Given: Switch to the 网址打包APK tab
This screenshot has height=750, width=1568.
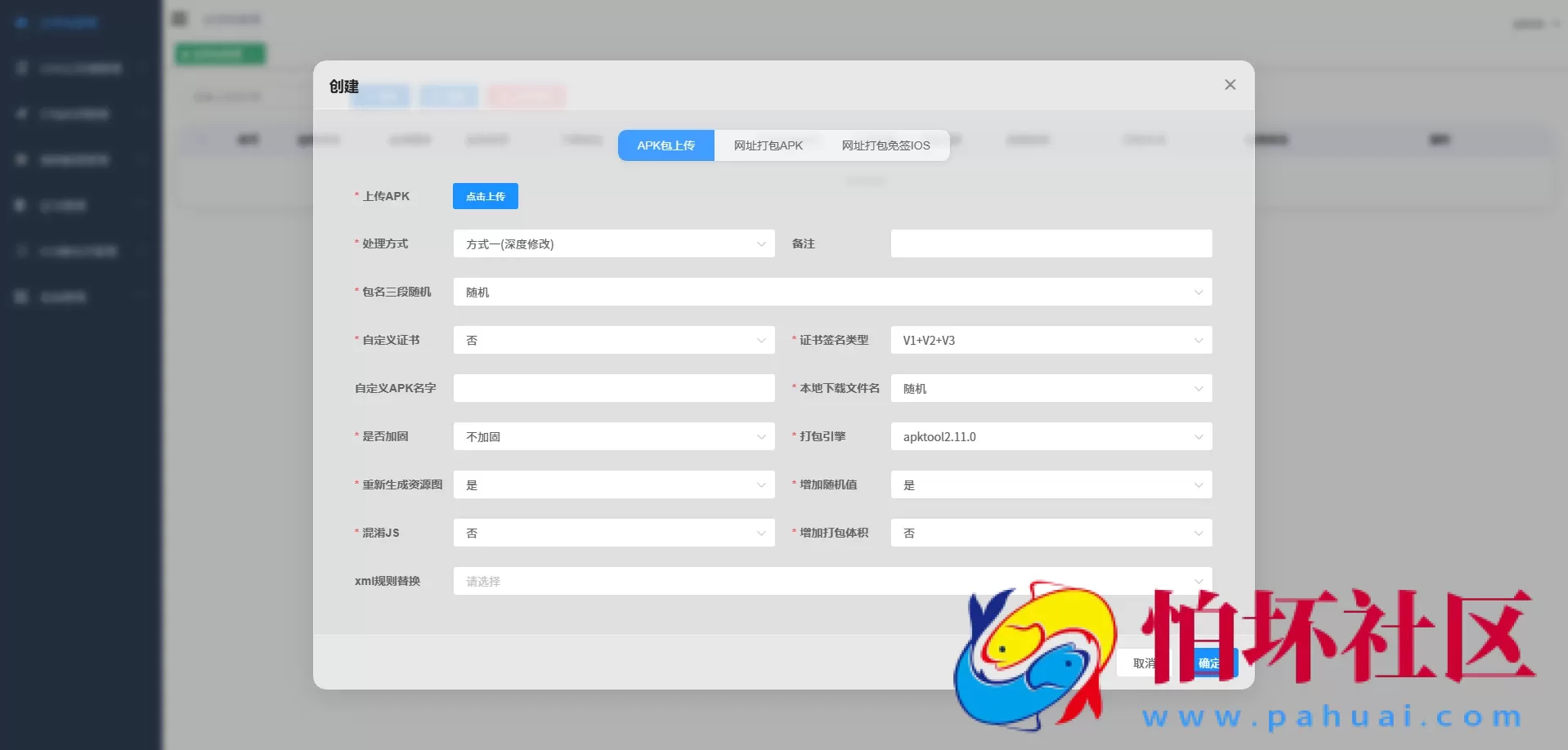Looking at the screenshot, I should click(x=767, y=145).
